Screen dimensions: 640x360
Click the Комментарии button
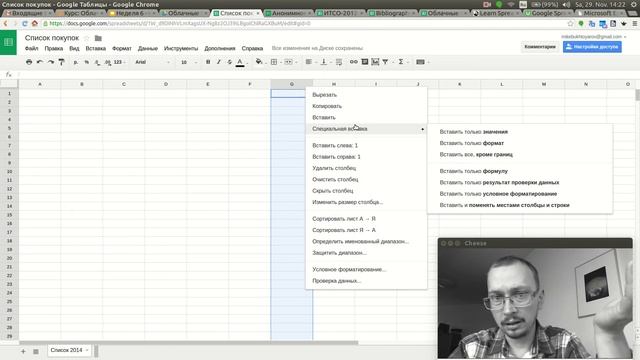pos(540,47)
